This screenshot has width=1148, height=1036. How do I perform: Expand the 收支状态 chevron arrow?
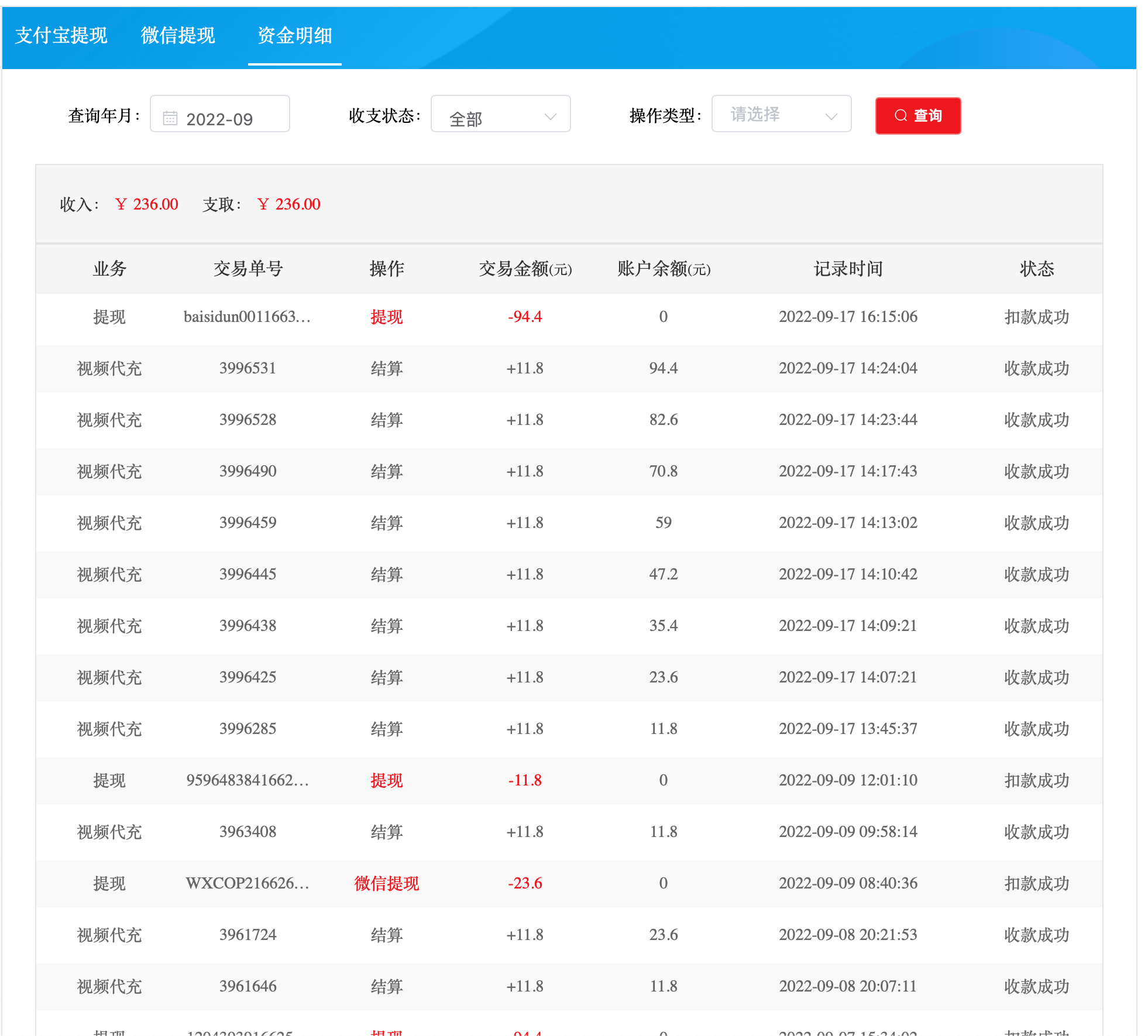[x=550, y=117]
